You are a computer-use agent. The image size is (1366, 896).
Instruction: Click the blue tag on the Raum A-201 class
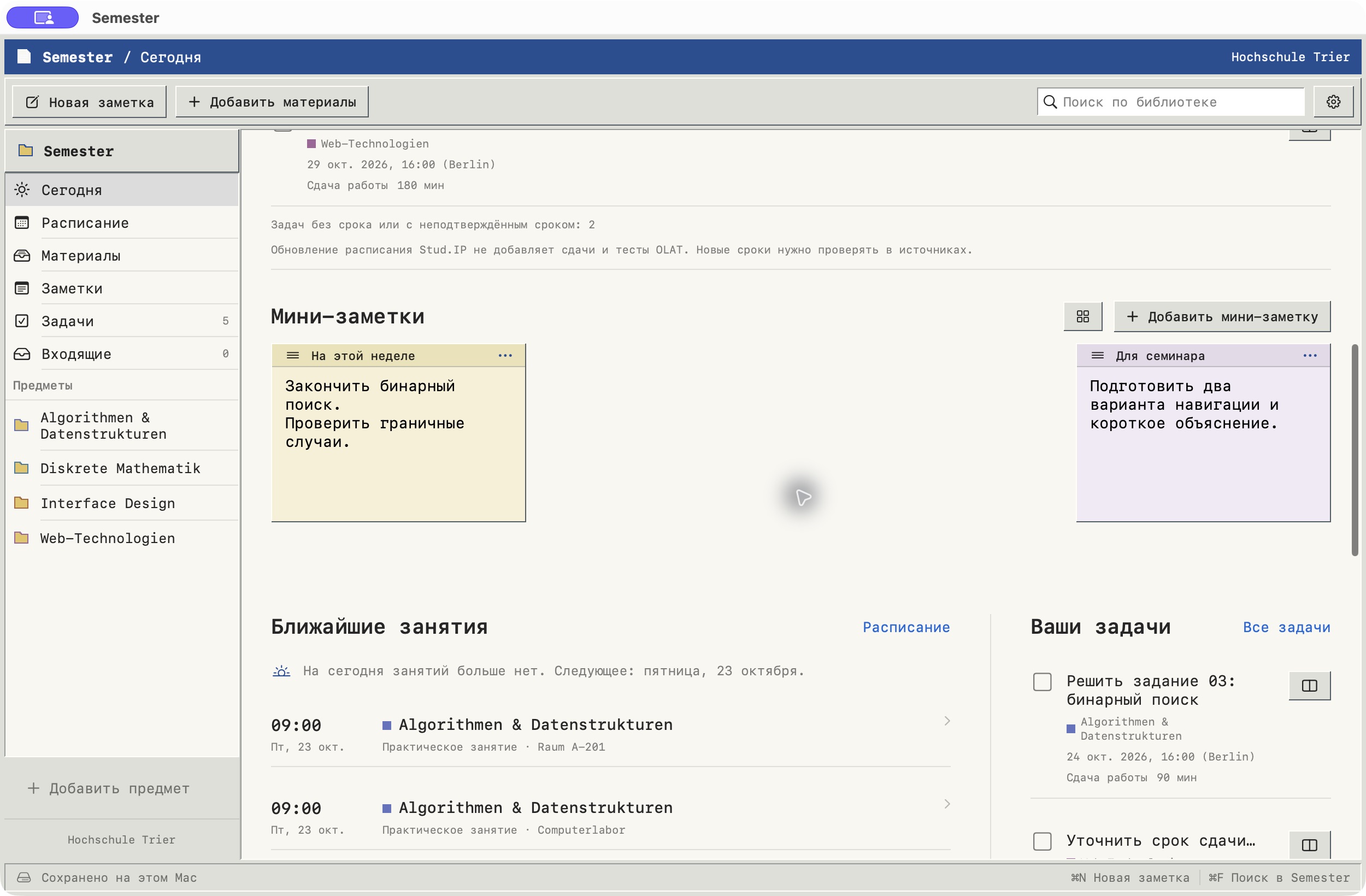(387, 725)
